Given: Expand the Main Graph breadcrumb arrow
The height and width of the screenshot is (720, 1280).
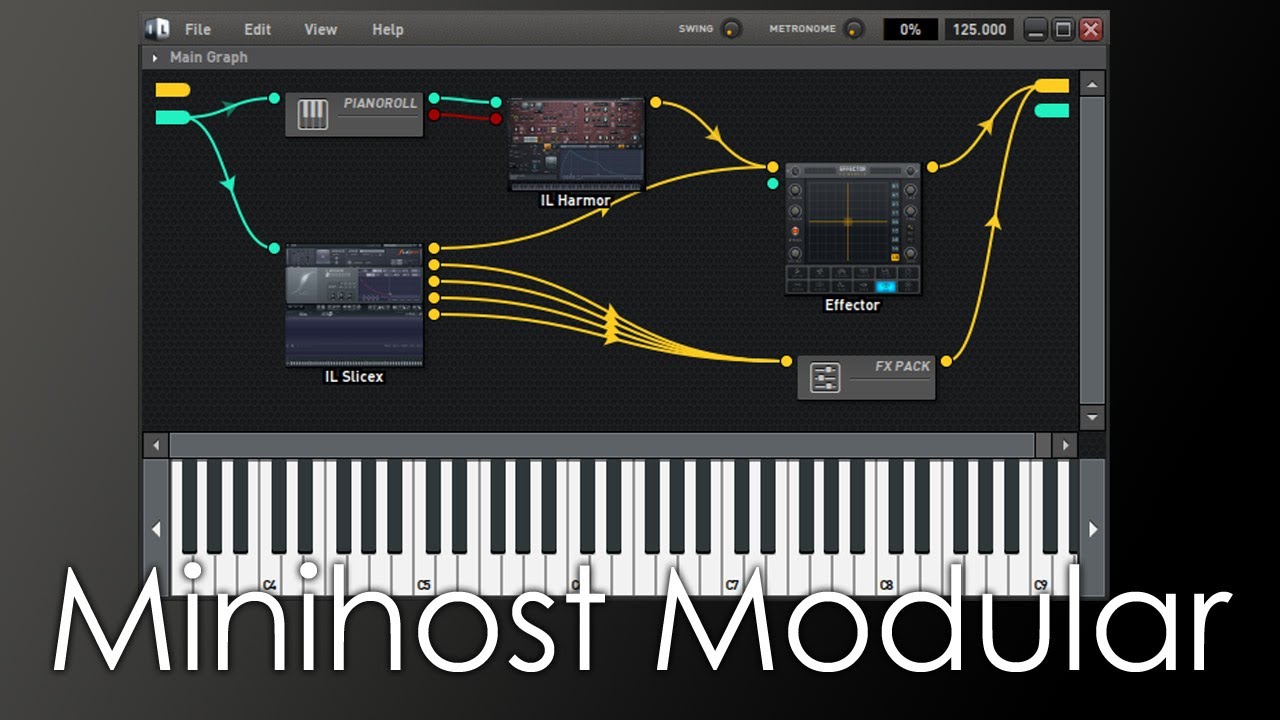Looking at the screenshot, I should pyautogui.click(x=155, y=58).
